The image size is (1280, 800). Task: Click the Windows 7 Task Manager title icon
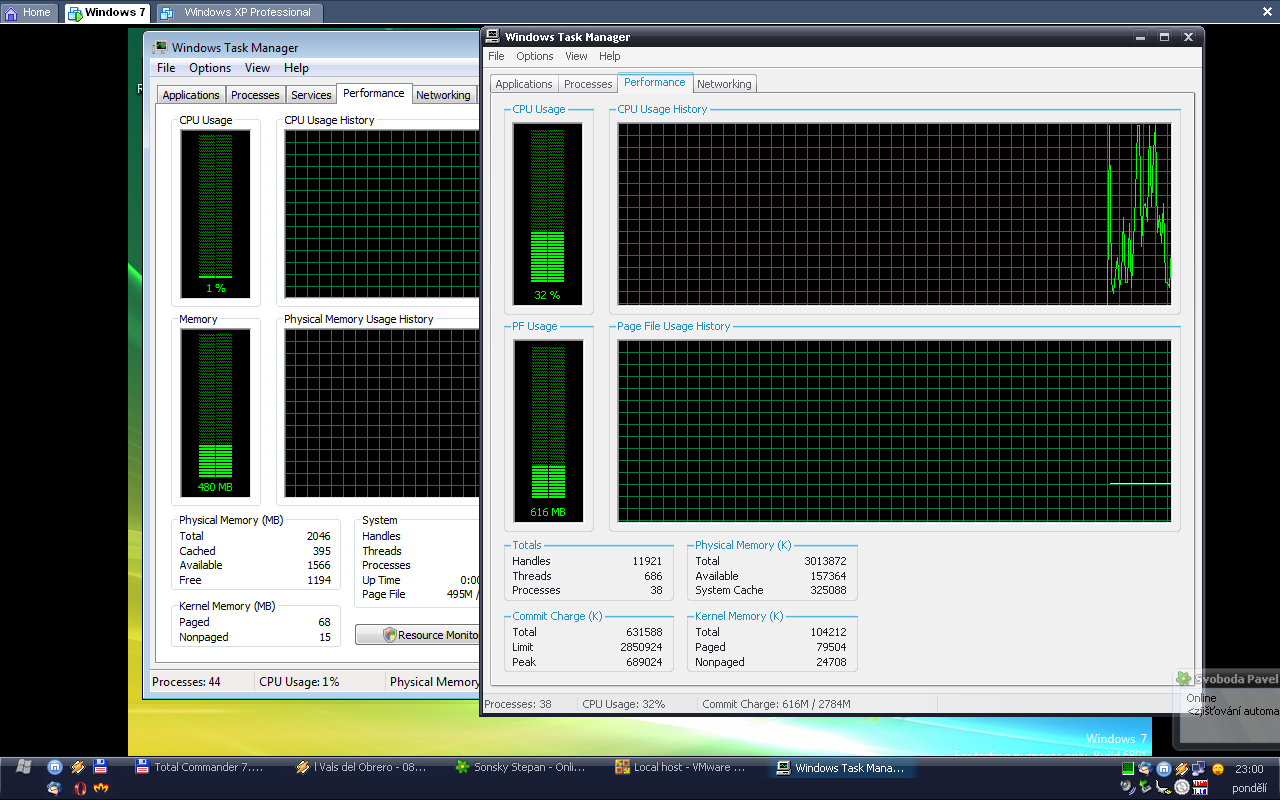(x=159, y=47)
